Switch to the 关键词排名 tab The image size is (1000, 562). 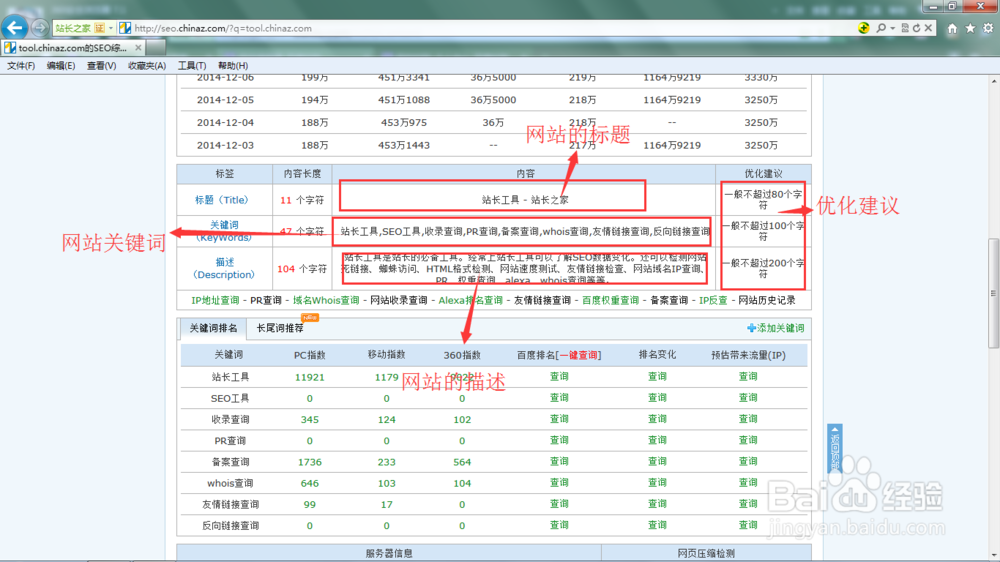pos(213,329)
